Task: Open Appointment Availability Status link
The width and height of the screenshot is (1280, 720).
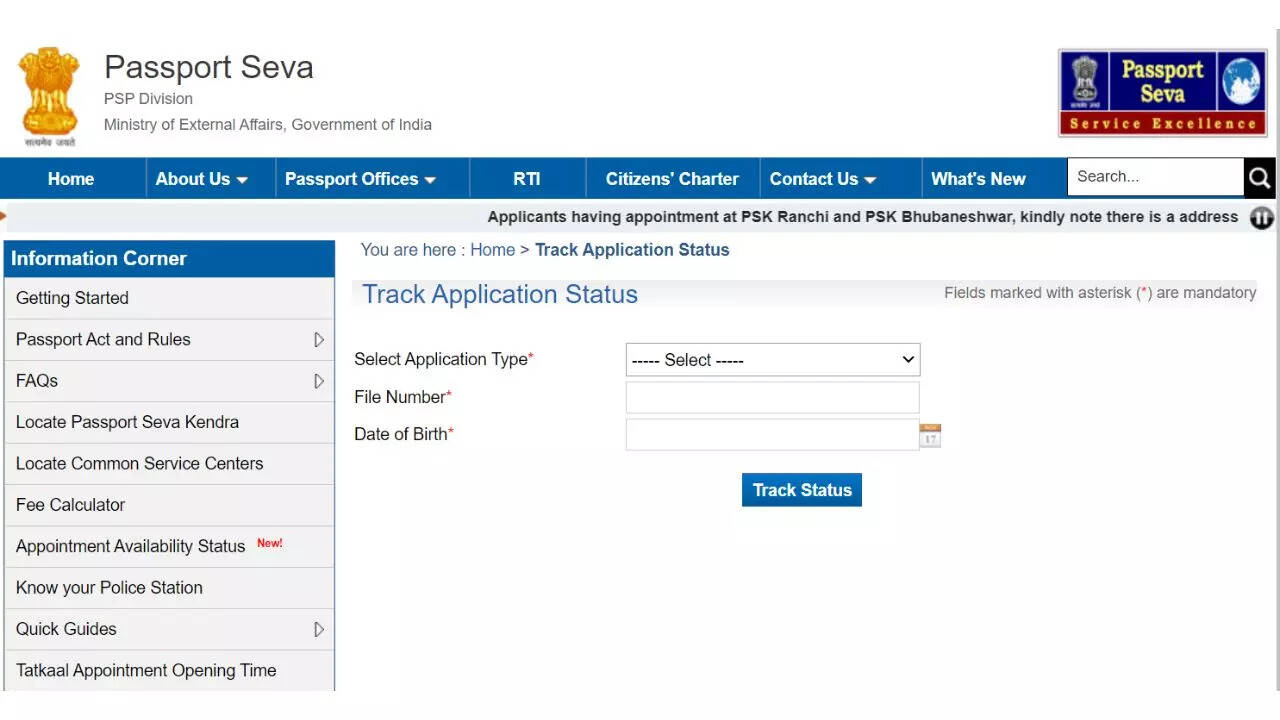Action: (x=131, y=546)
